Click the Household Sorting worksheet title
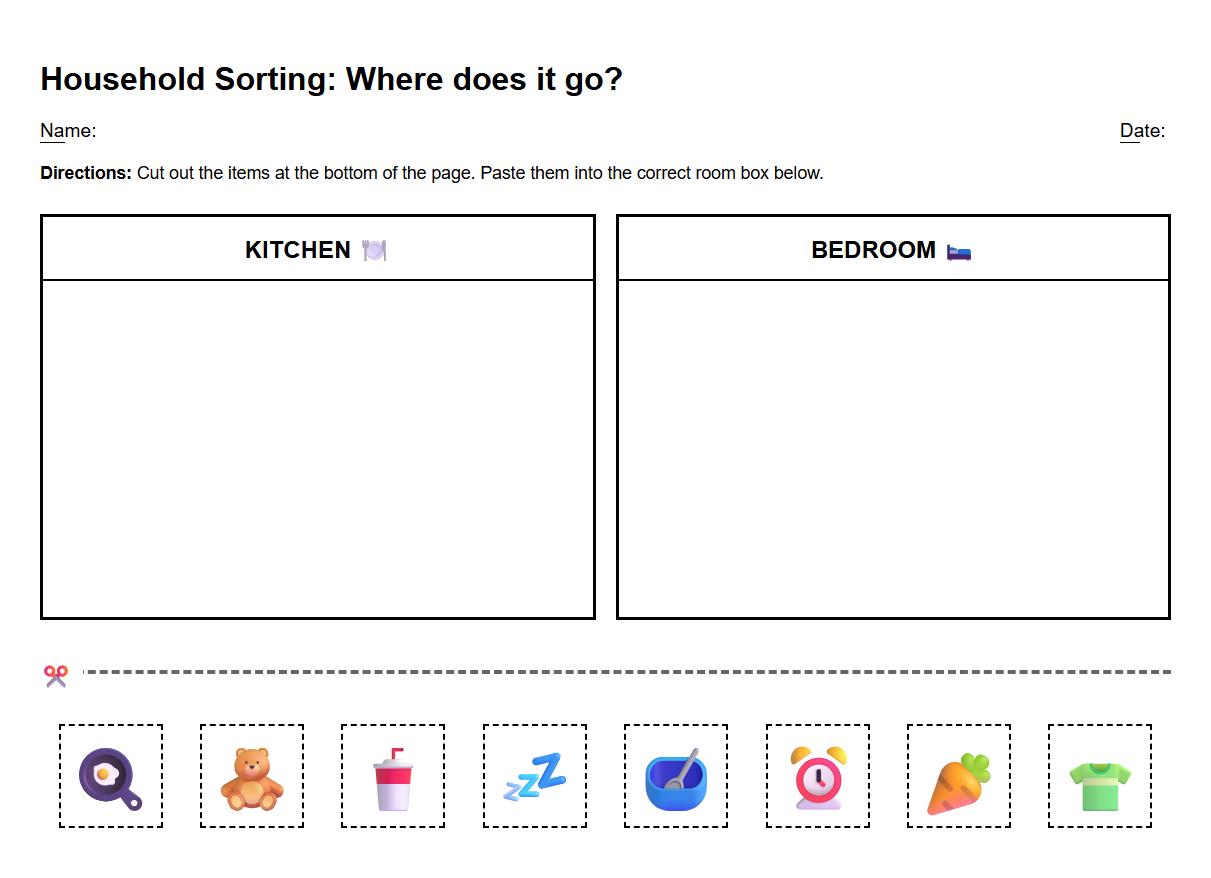Screen dimensions: 1211x878 pyautogui.click(x=331, y=79)
